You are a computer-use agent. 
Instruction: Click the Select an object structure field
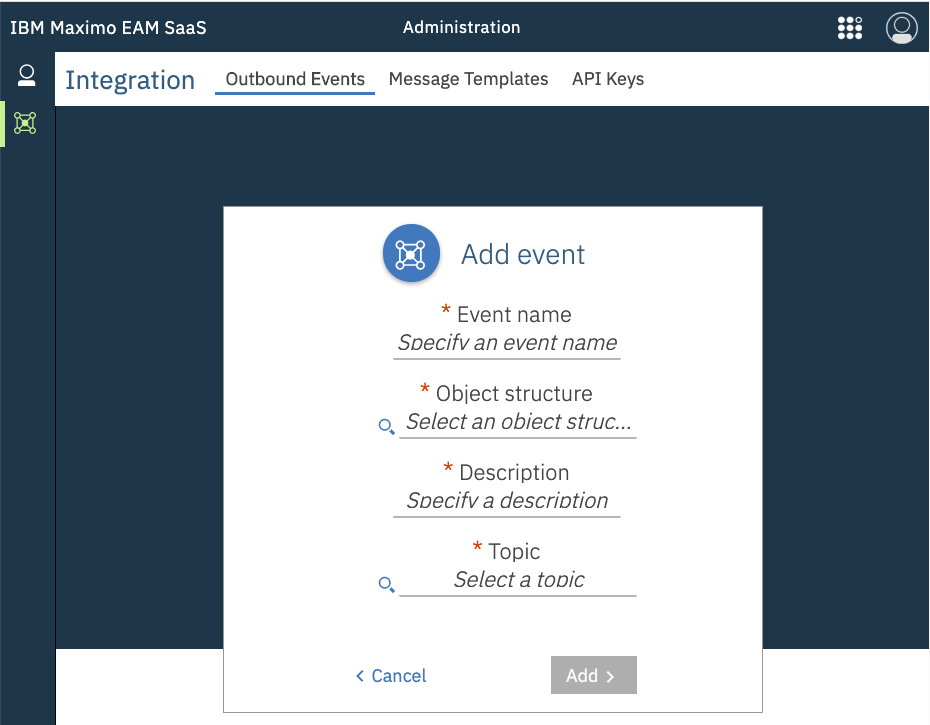[518, 422]
